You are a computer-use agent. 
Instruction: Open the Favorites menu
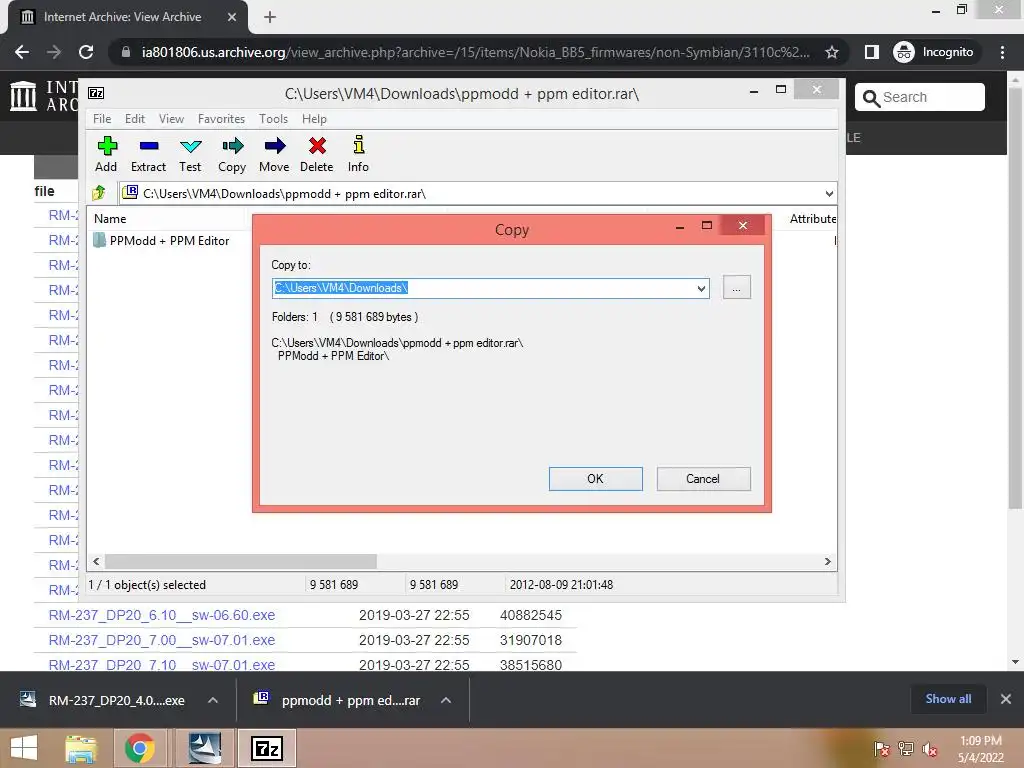(221, 119)
